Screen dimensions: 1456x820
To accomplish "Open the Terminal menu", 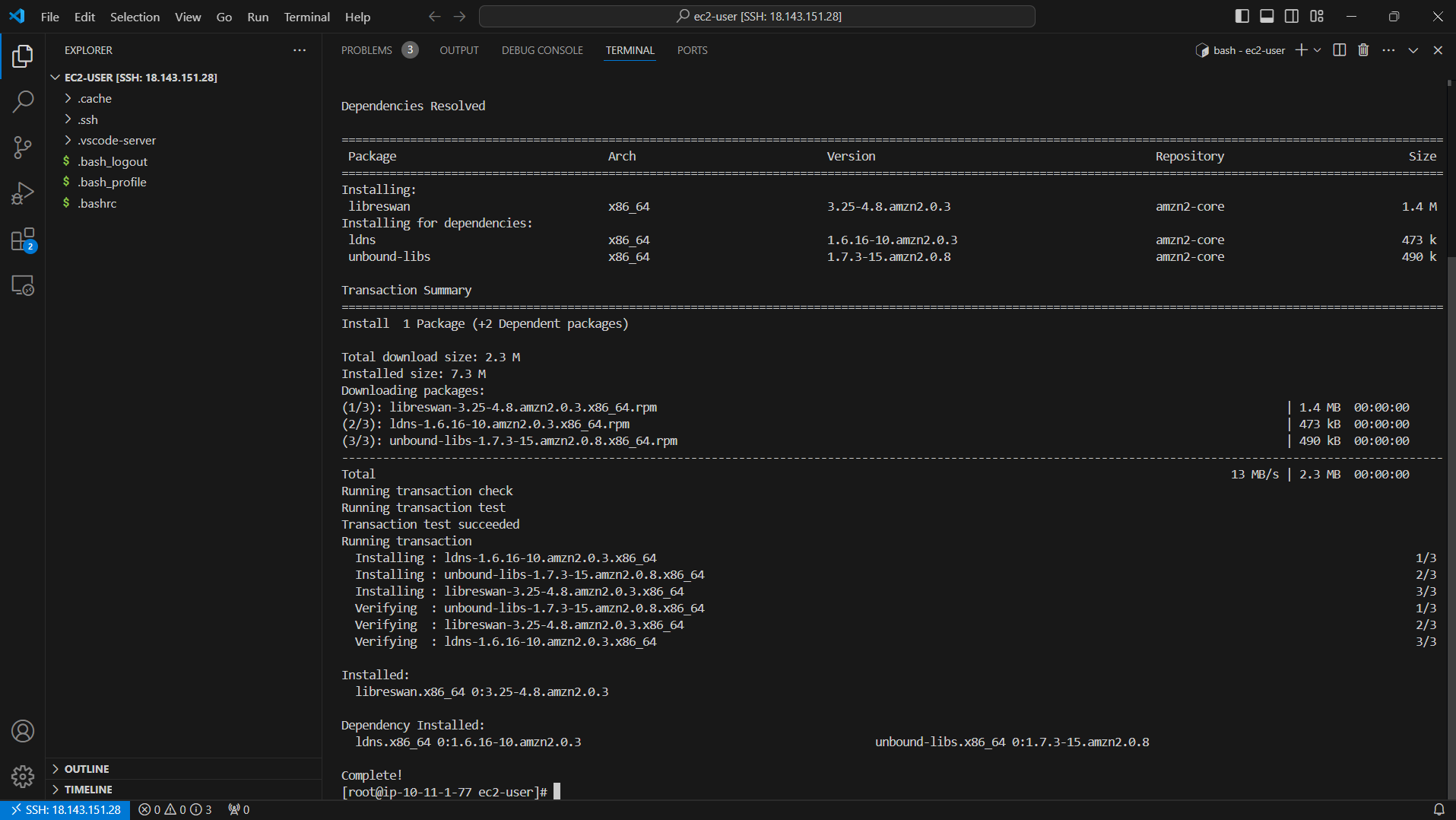I will point(306,16).
